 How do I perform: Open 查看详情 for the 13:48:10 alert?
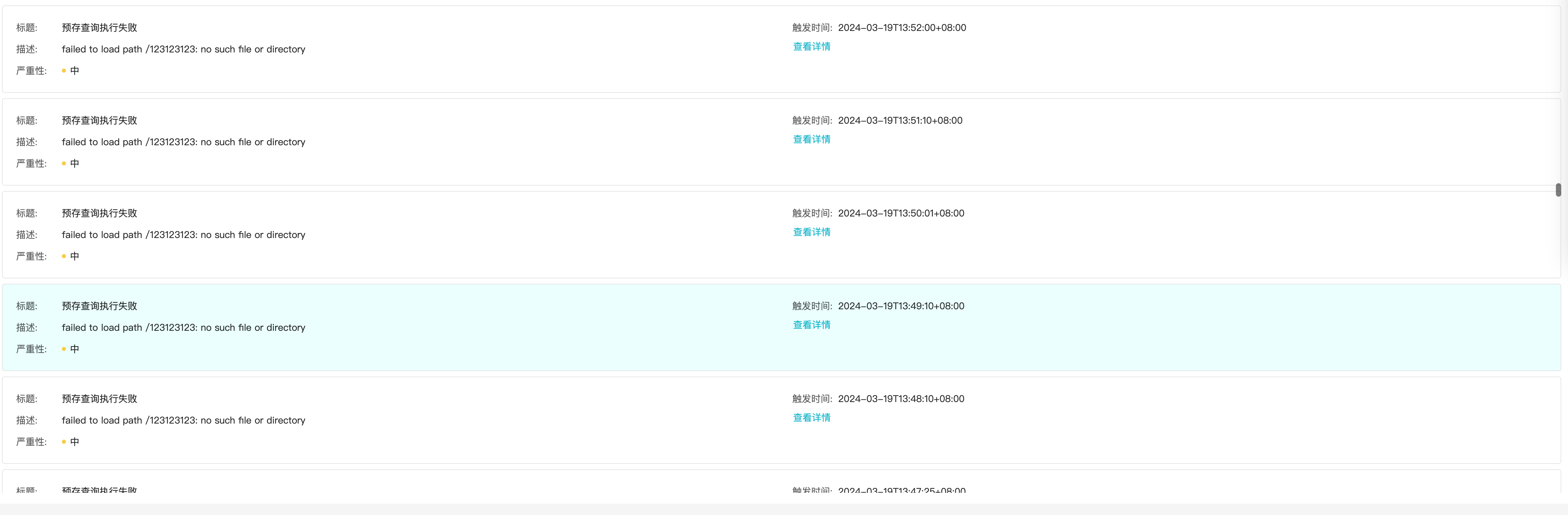(811, 418)
